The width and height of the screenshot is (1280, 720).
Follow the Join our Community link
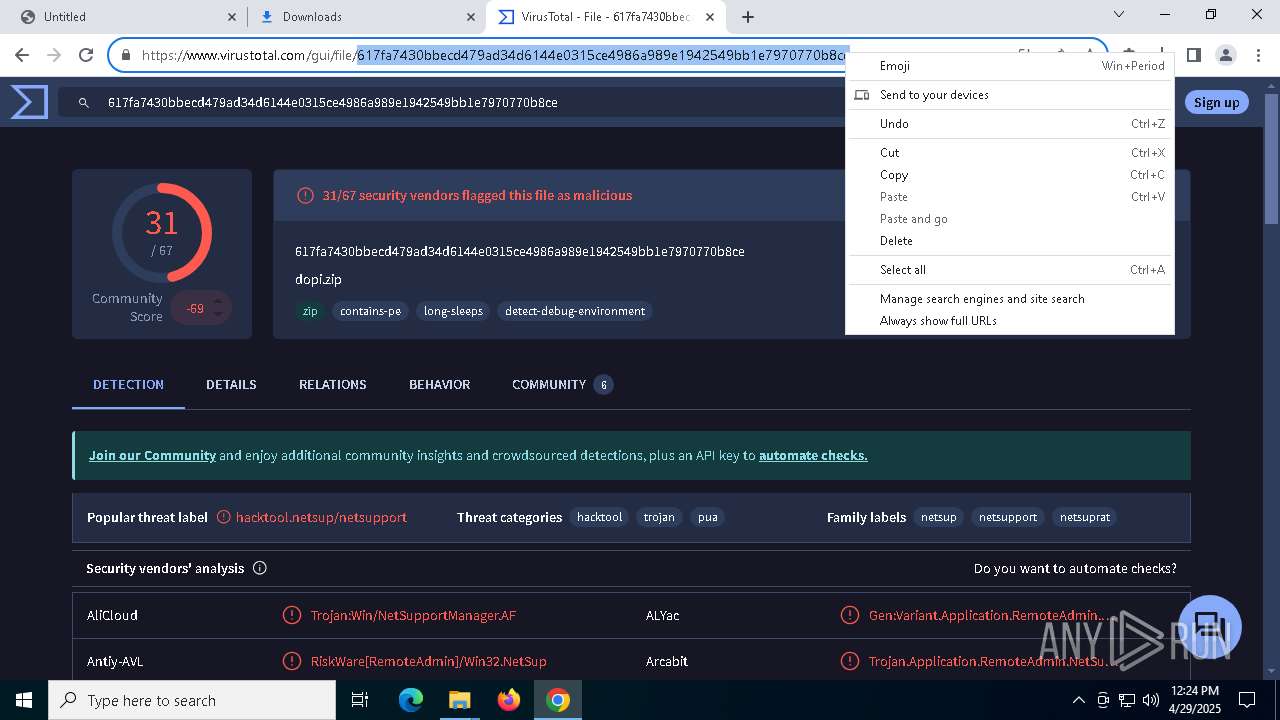[x=152, y=455]
